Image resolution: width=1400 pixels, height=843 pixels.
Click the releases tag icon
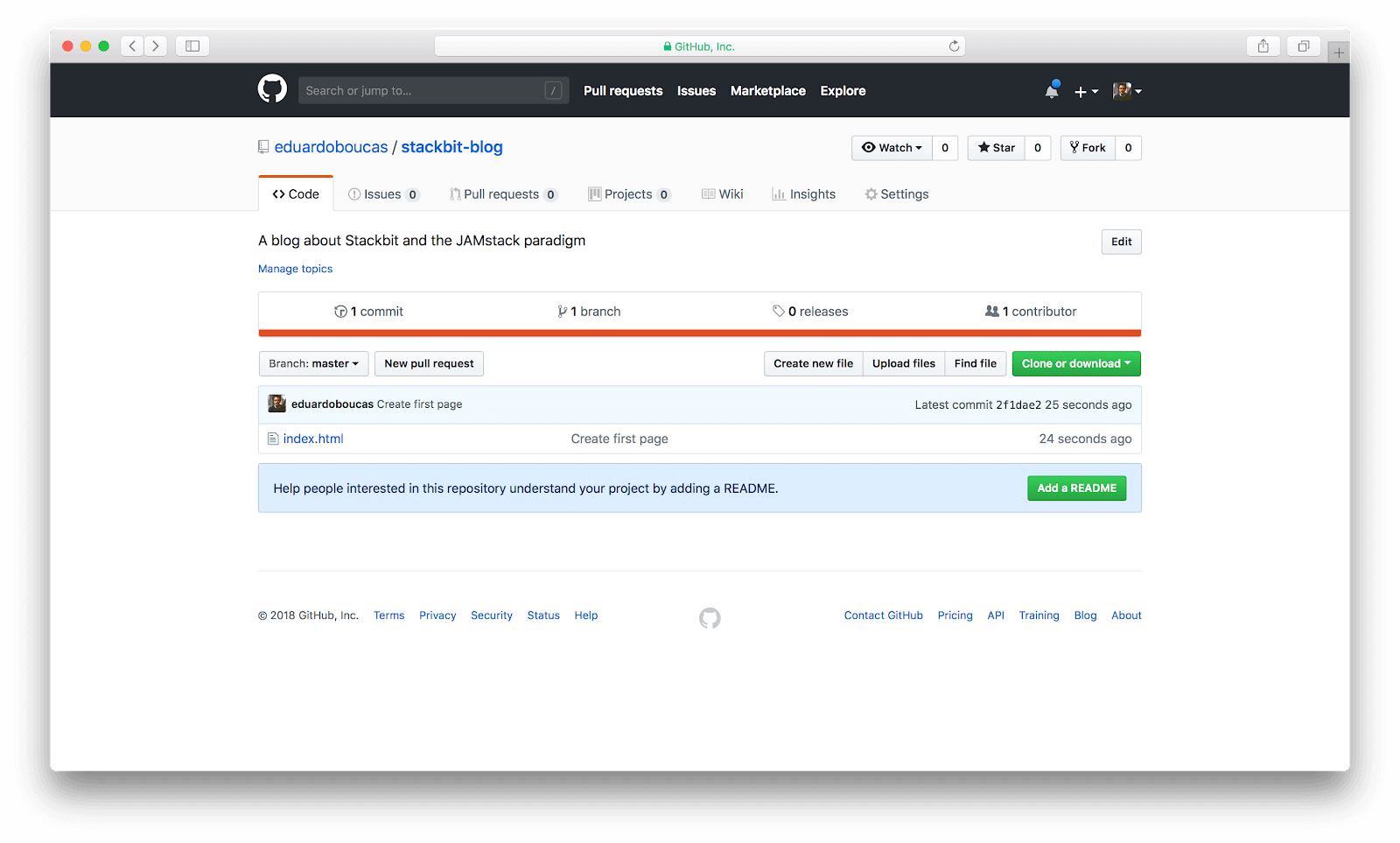point(780,311)
